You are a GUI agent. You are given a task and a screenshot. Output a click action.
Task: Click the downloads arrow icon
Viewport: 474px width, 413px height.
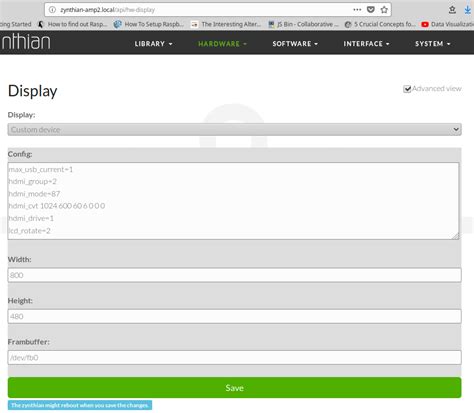click(468, 10)
